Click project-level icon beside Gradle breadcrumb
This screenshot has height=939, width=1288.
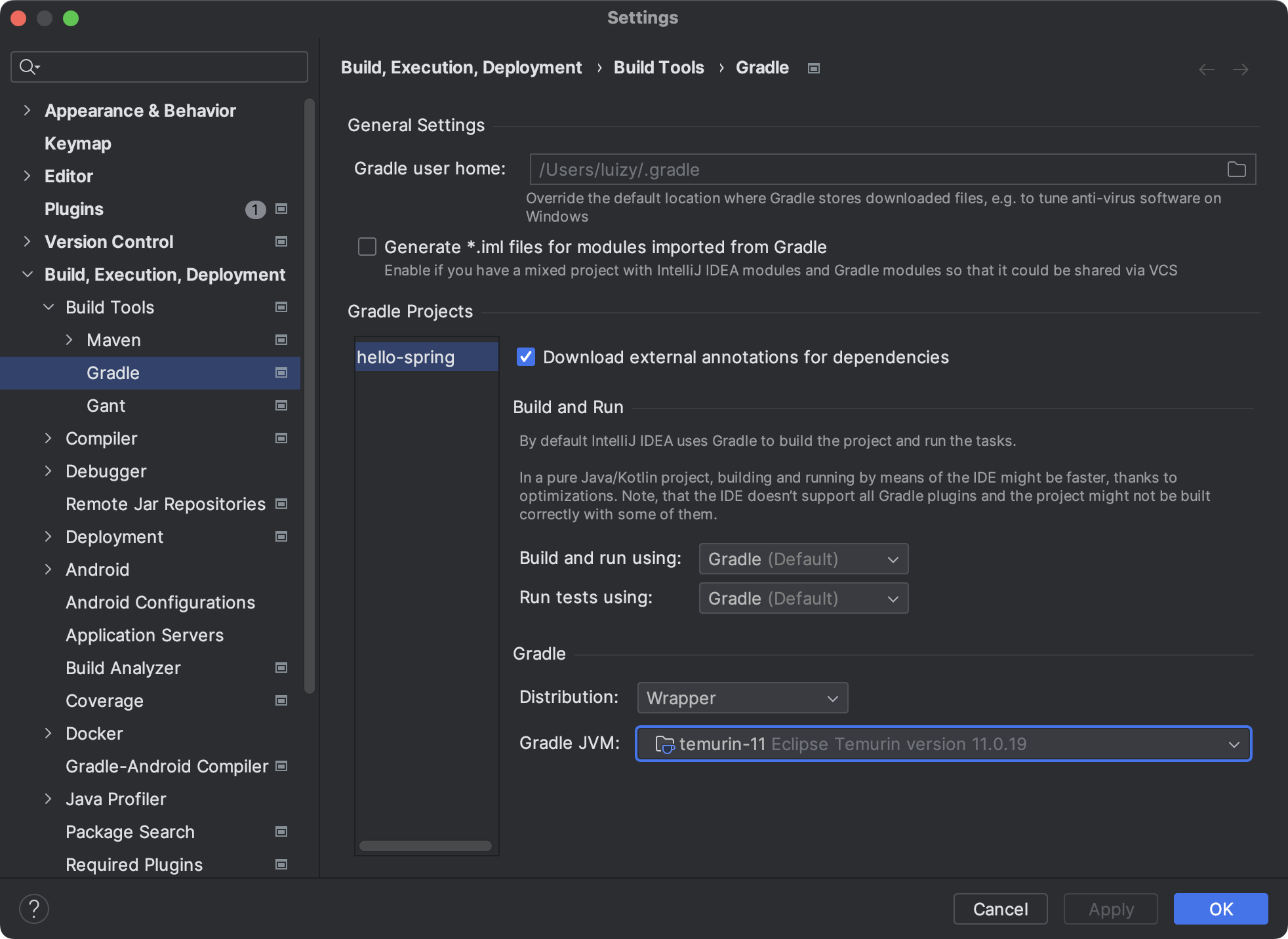814,68
